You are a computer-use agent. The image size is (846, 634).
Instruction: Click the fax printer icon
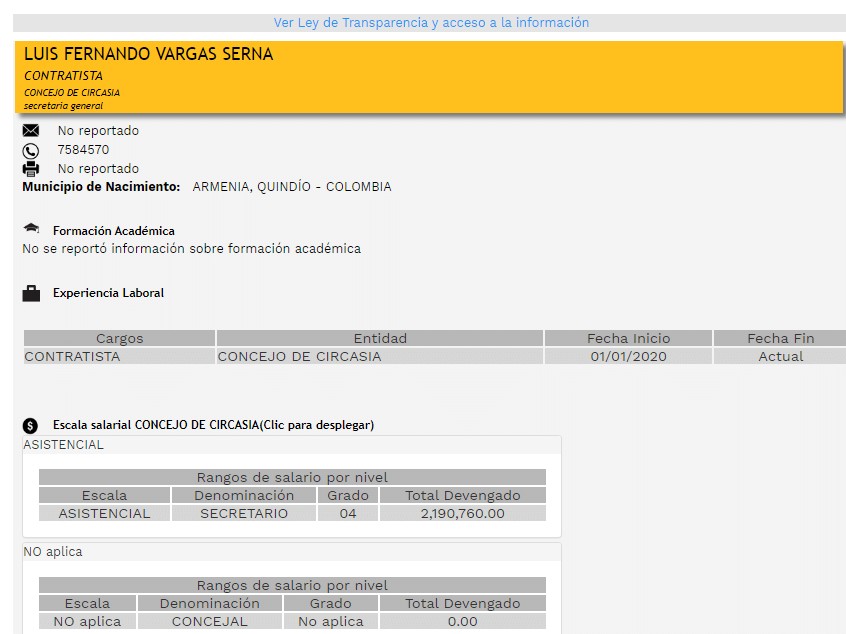(31, 169)
